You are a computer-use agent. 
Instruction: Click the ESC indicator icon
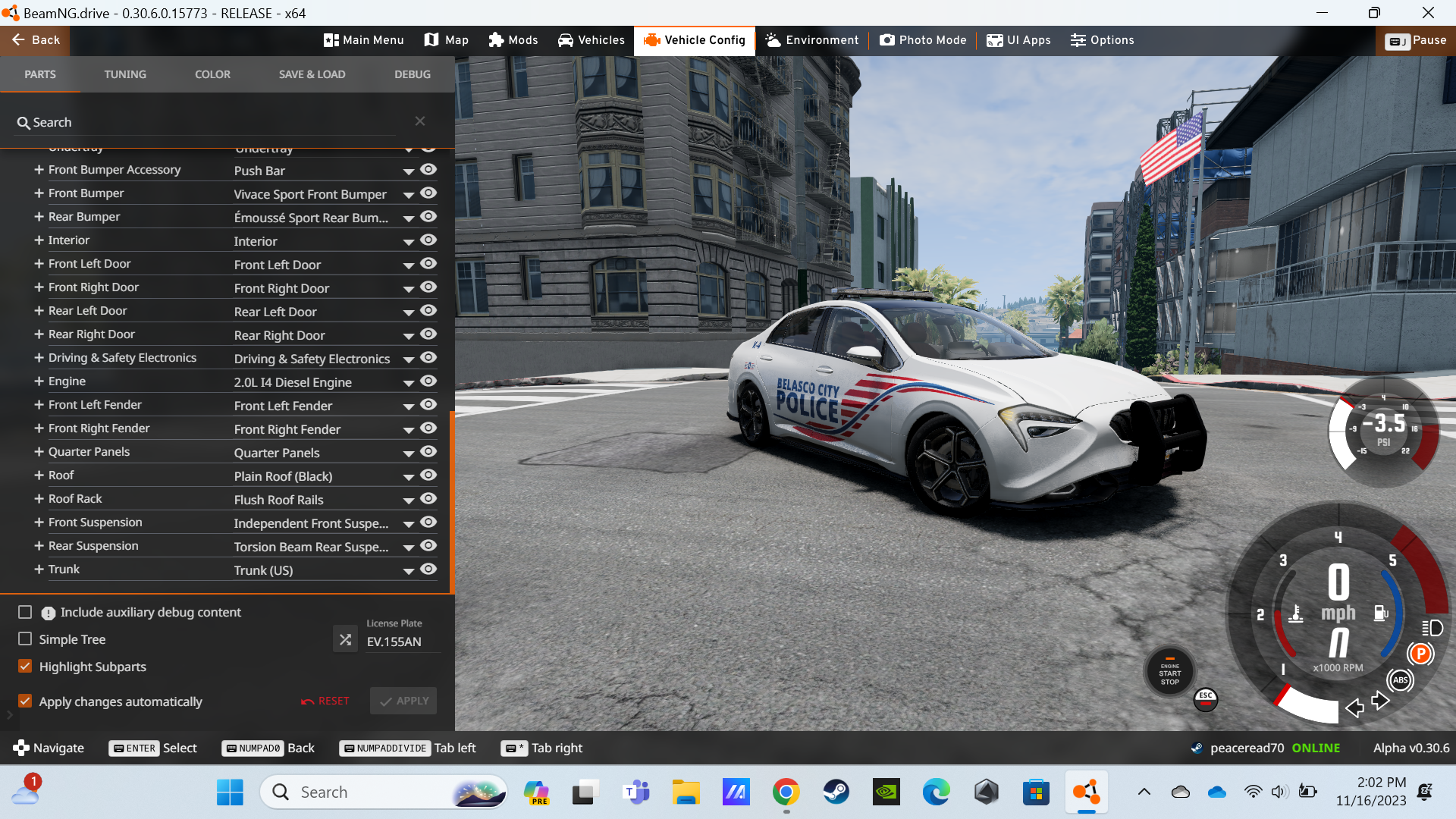click(1206, 698)
